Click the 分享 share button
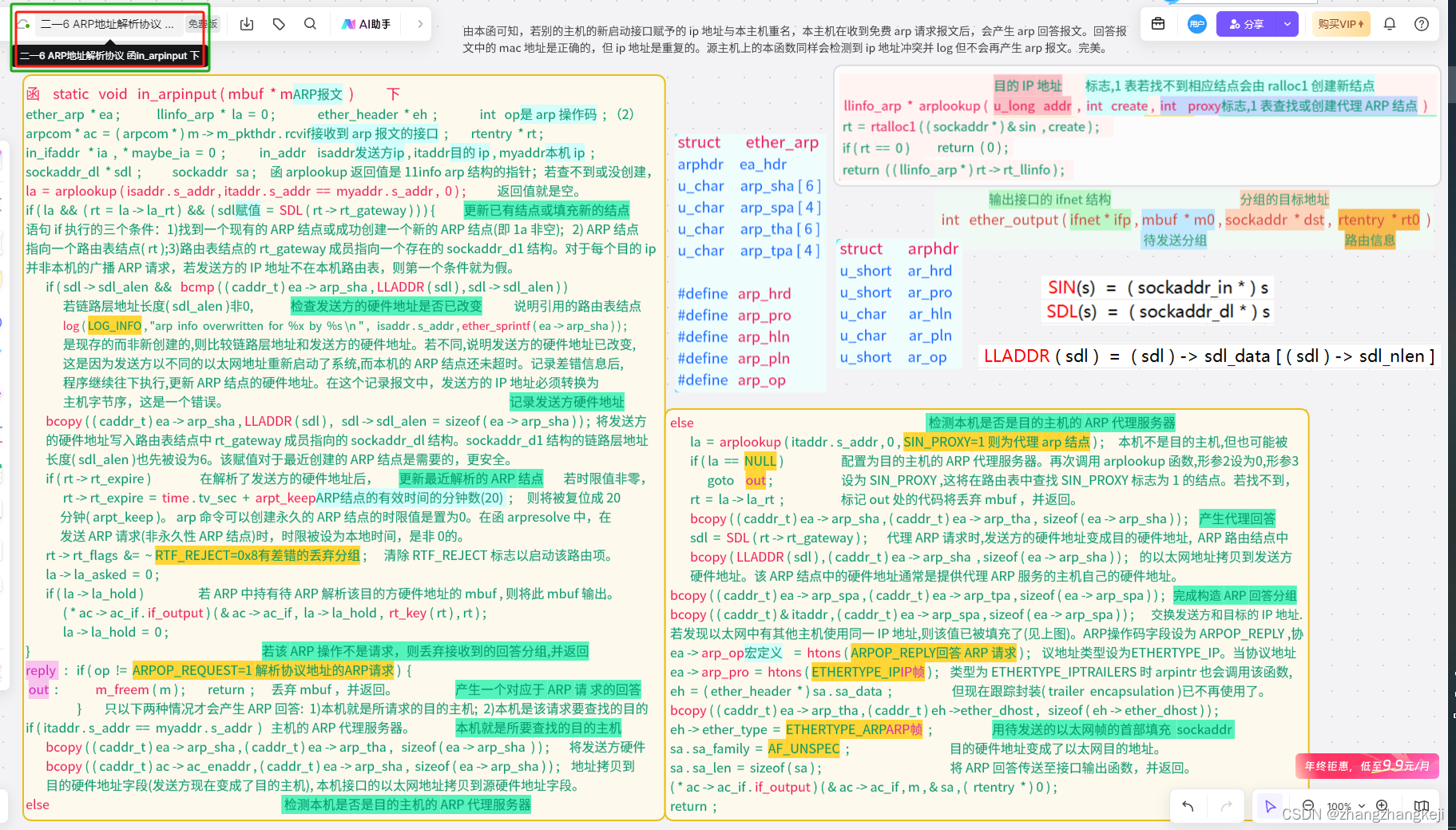Image resolution: width=1456 pixels, height=830 pixels. coord(1247,24)
